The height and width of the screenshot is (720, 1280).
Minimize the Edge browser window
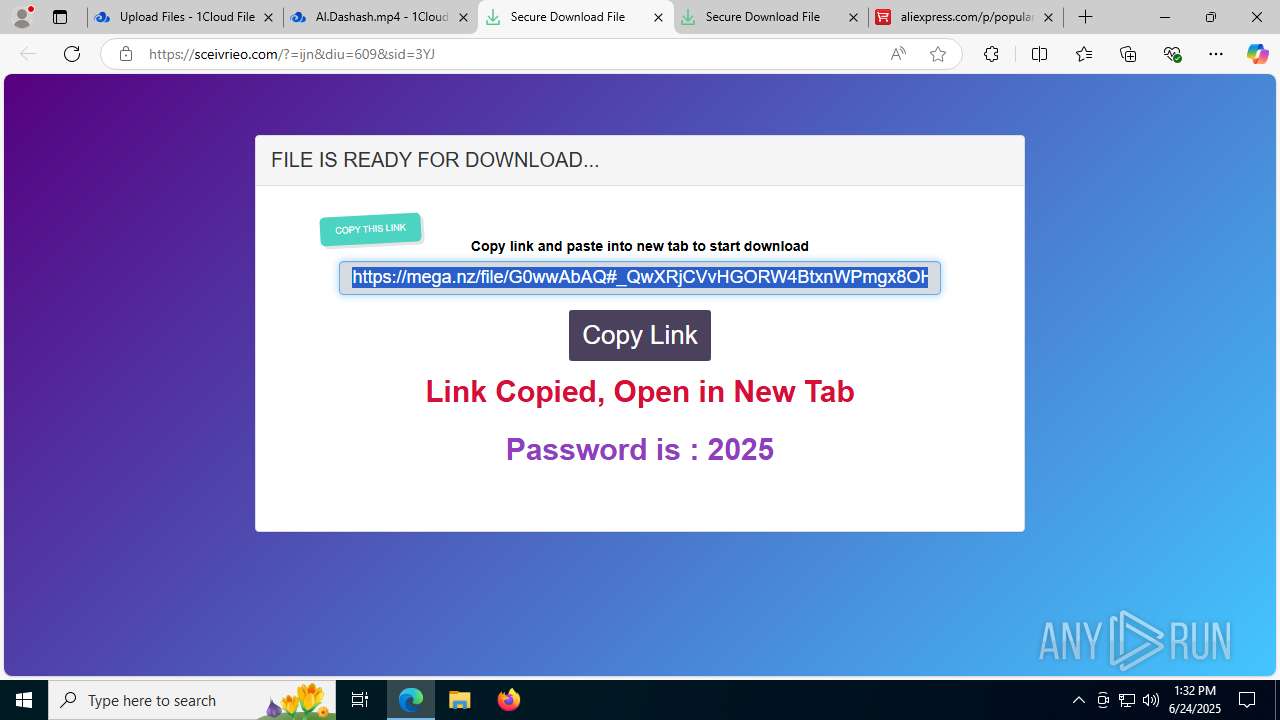(x=1165, y=17)
